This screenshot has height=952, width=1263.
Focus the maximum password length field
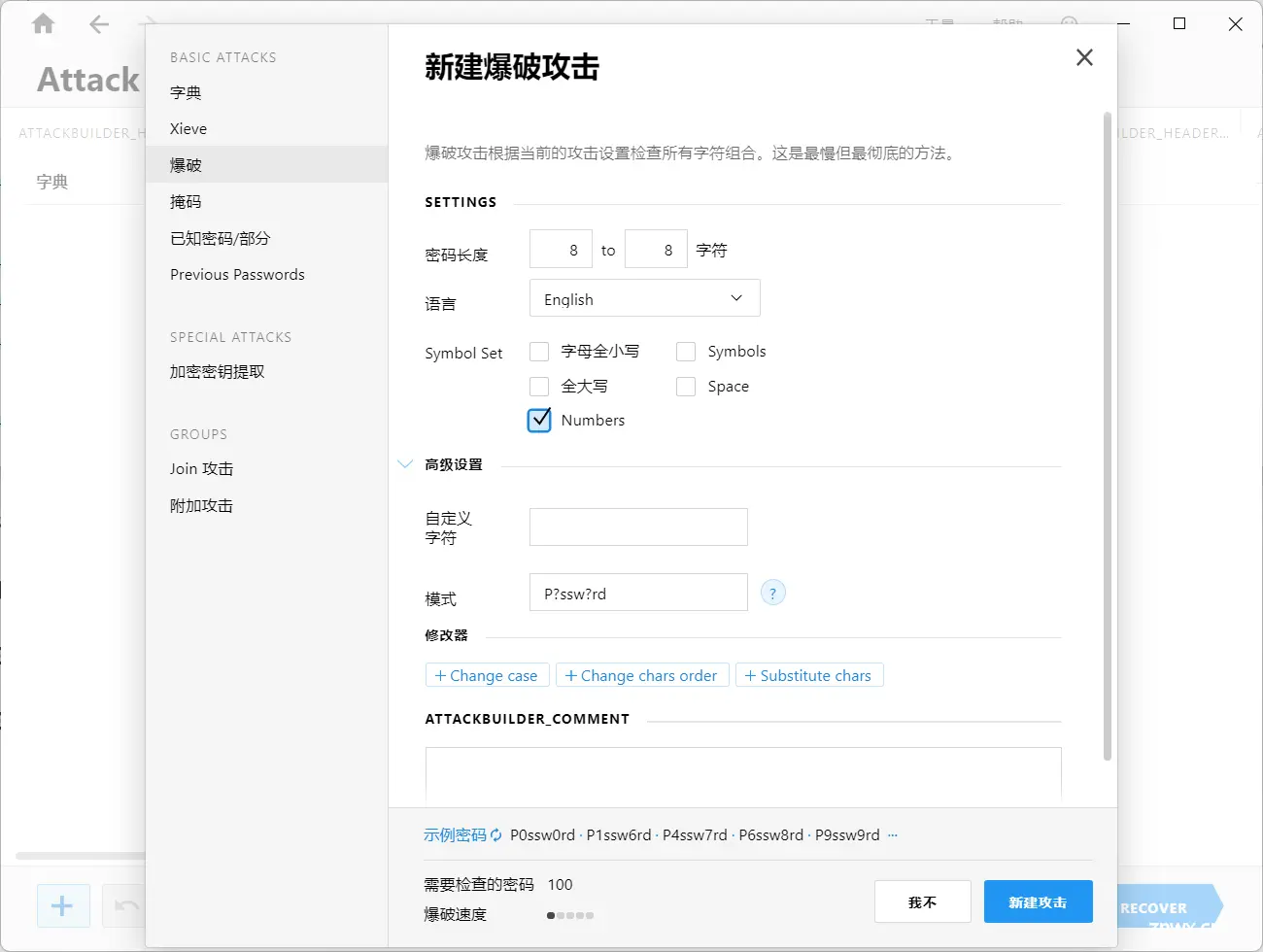click(x=656, y=250)
